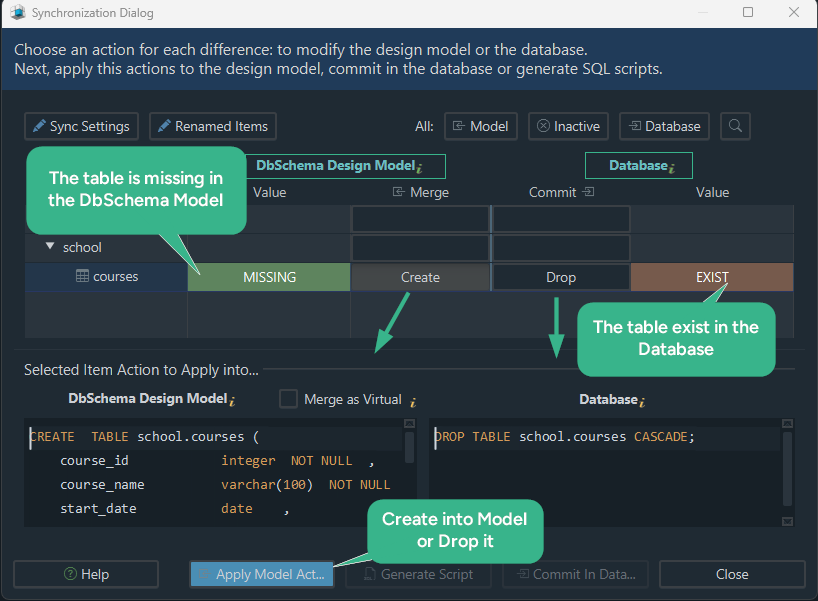Click the DROP script scroll-down arrow
The height and width of the screenshot is (601, 818).
click(x=787, y=521)
